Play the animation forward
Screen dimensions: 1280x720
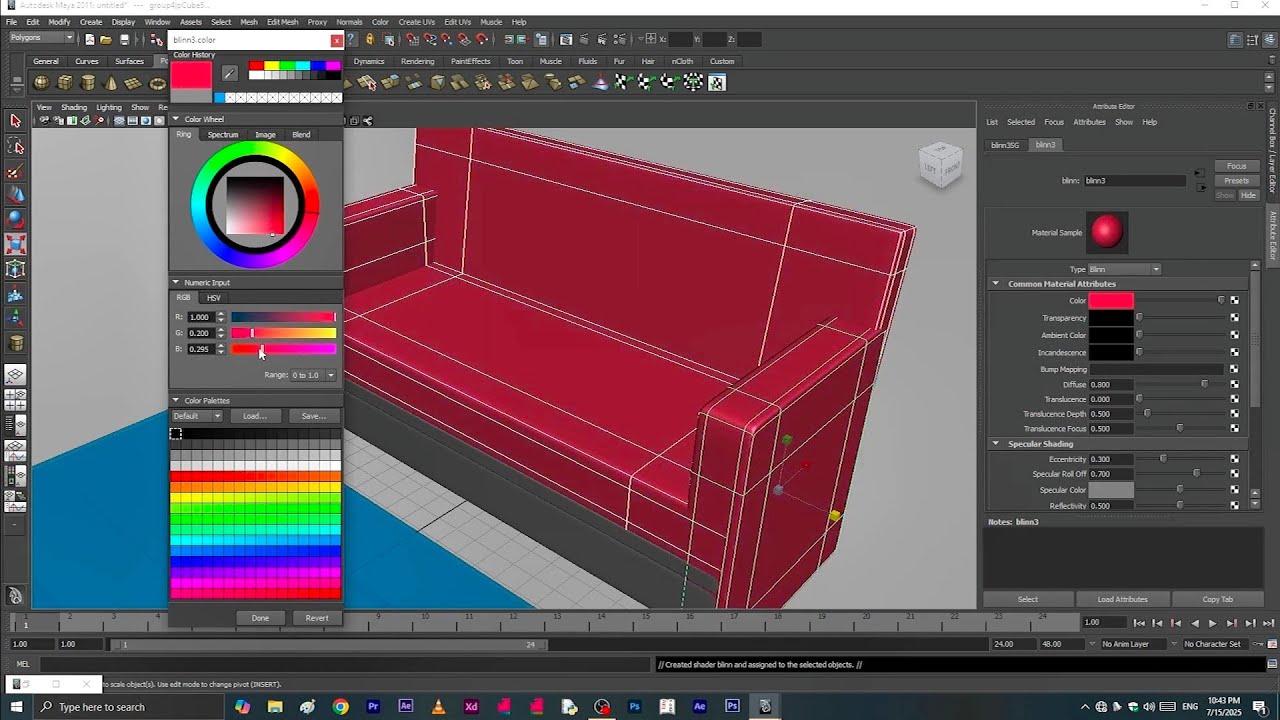1213,623
